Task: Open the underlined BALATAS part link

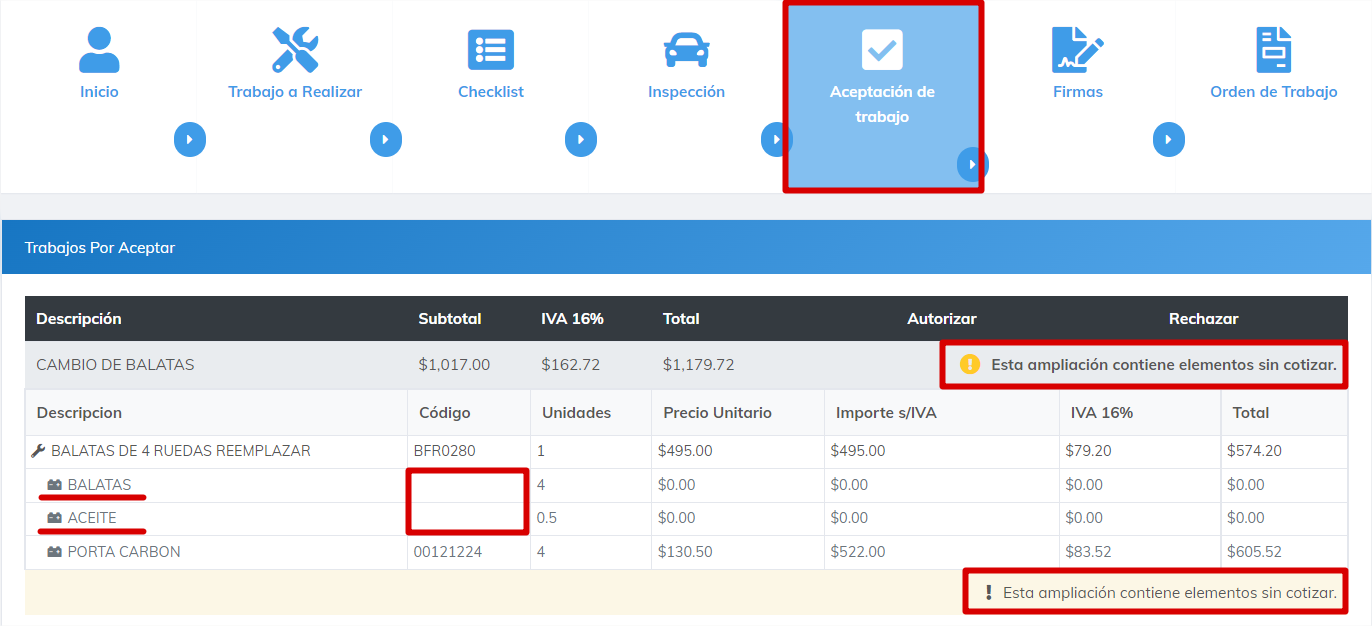Action: point(99,485)
